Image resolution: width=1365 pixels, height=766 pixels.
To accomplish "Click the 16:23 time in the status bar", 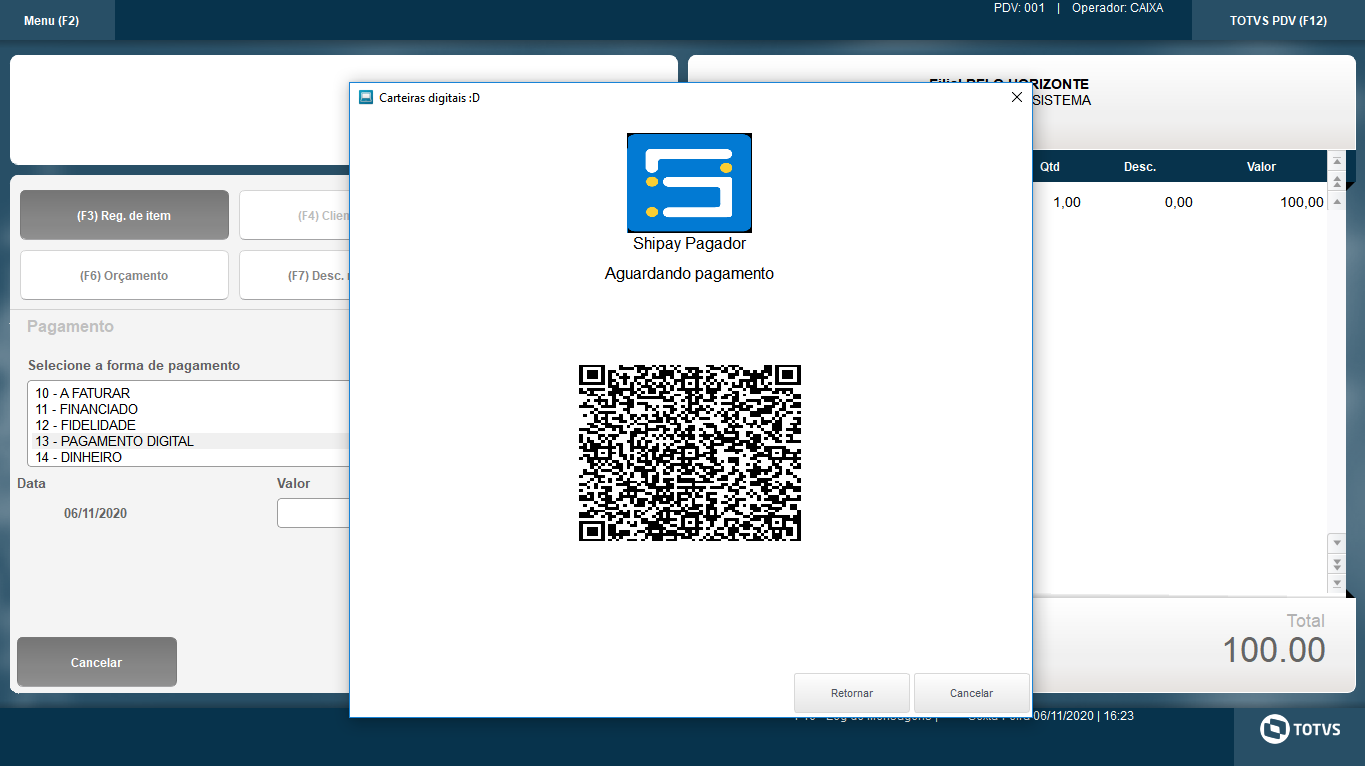I will coord(1119,716).
